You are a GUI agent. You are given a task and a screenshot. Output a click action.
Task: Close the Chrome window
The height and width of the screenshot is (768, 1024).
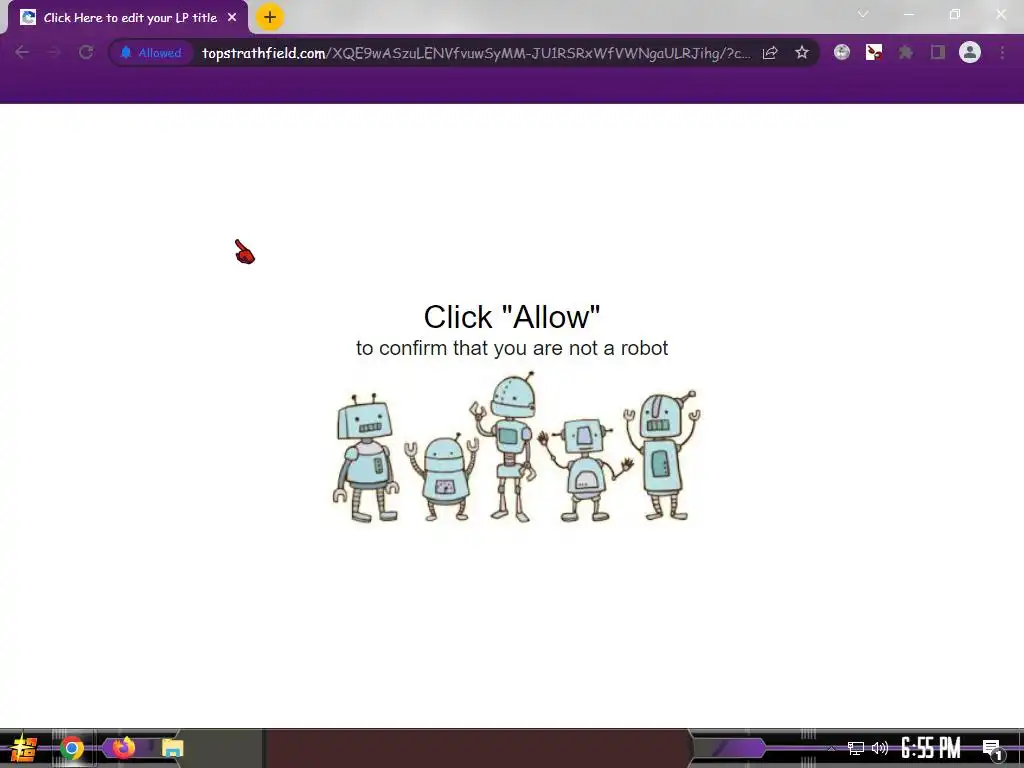[1001, 14]
